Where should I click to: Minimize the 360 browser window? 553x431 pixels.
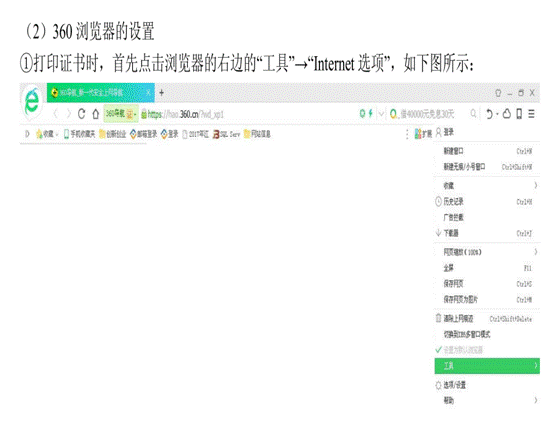pos(510,93)
